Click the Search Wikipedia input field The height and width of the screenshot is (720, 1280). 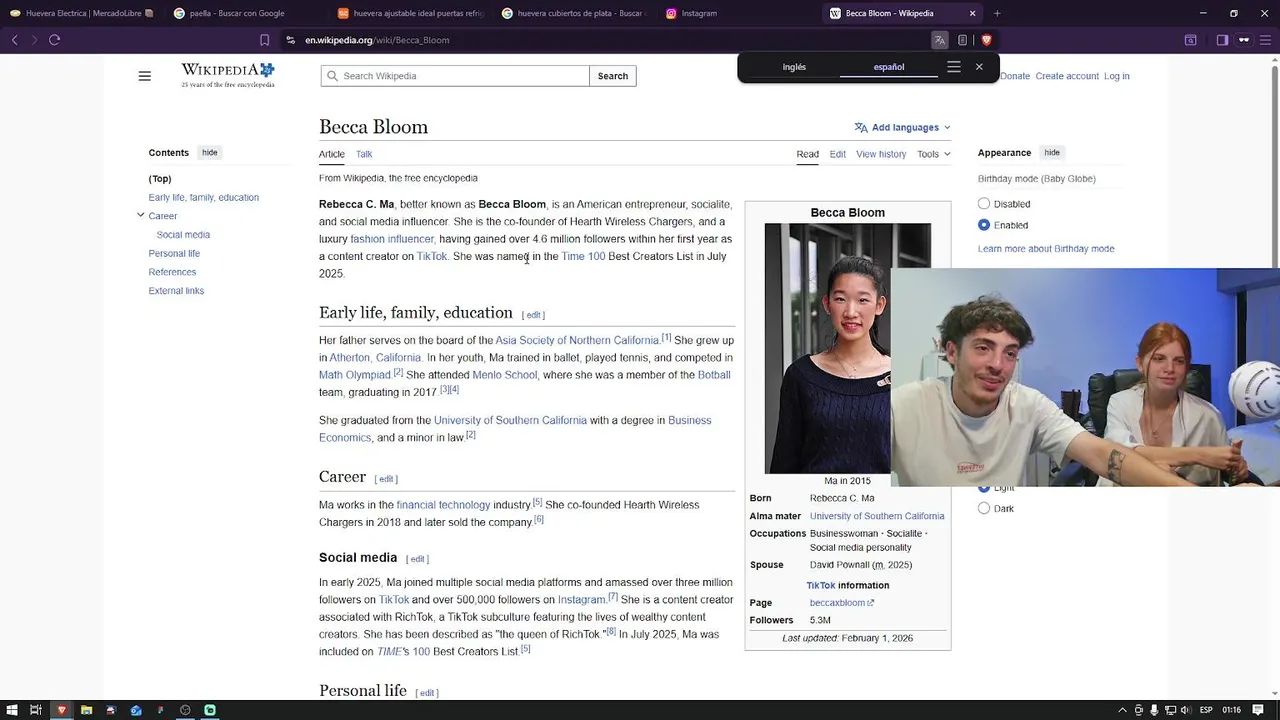pyautogui.click(x=455, y=76)
